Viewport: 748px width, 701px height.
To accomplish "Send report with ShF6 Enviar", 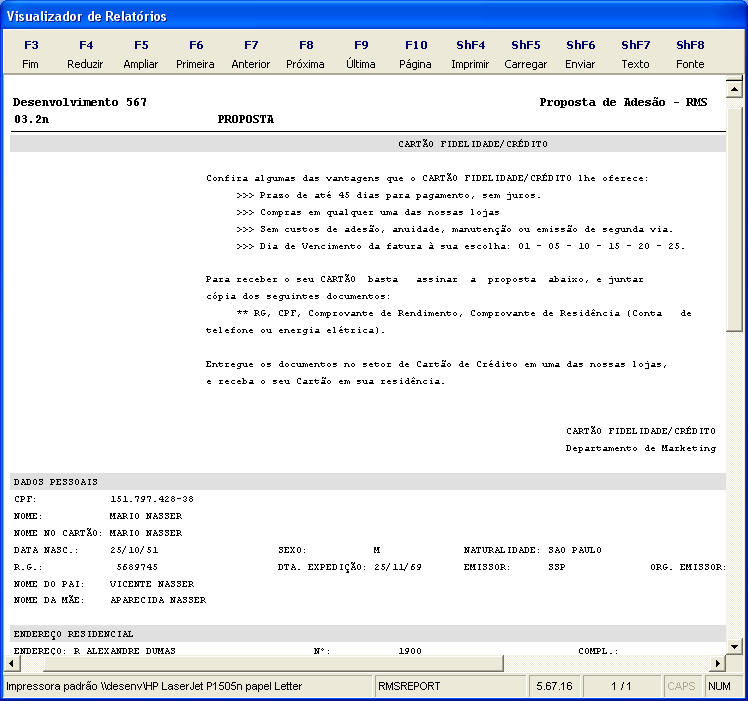I will click(x=581, y=54).
